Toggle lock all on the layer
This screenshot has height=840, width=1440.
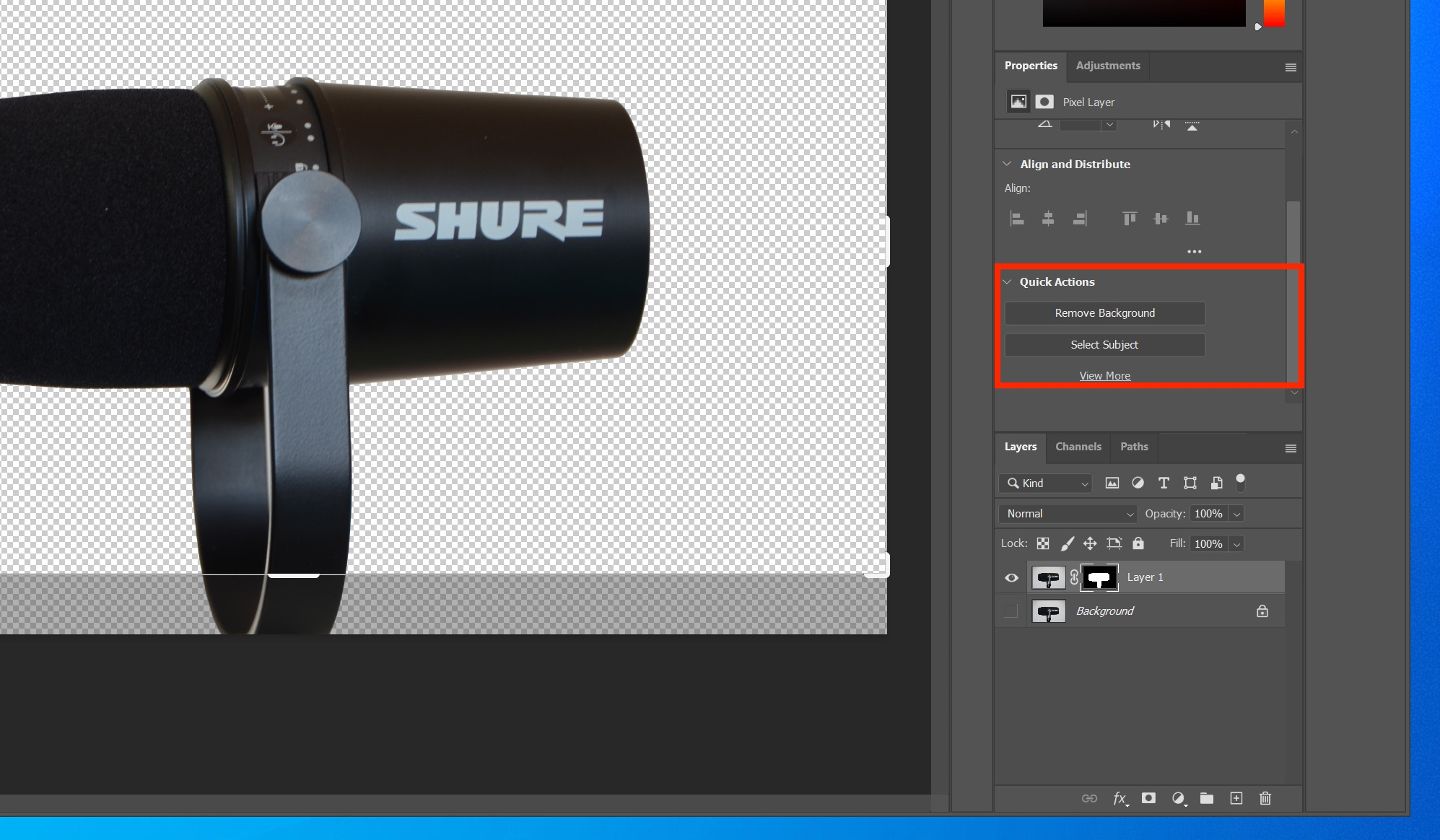click(x=1138, y=543)
